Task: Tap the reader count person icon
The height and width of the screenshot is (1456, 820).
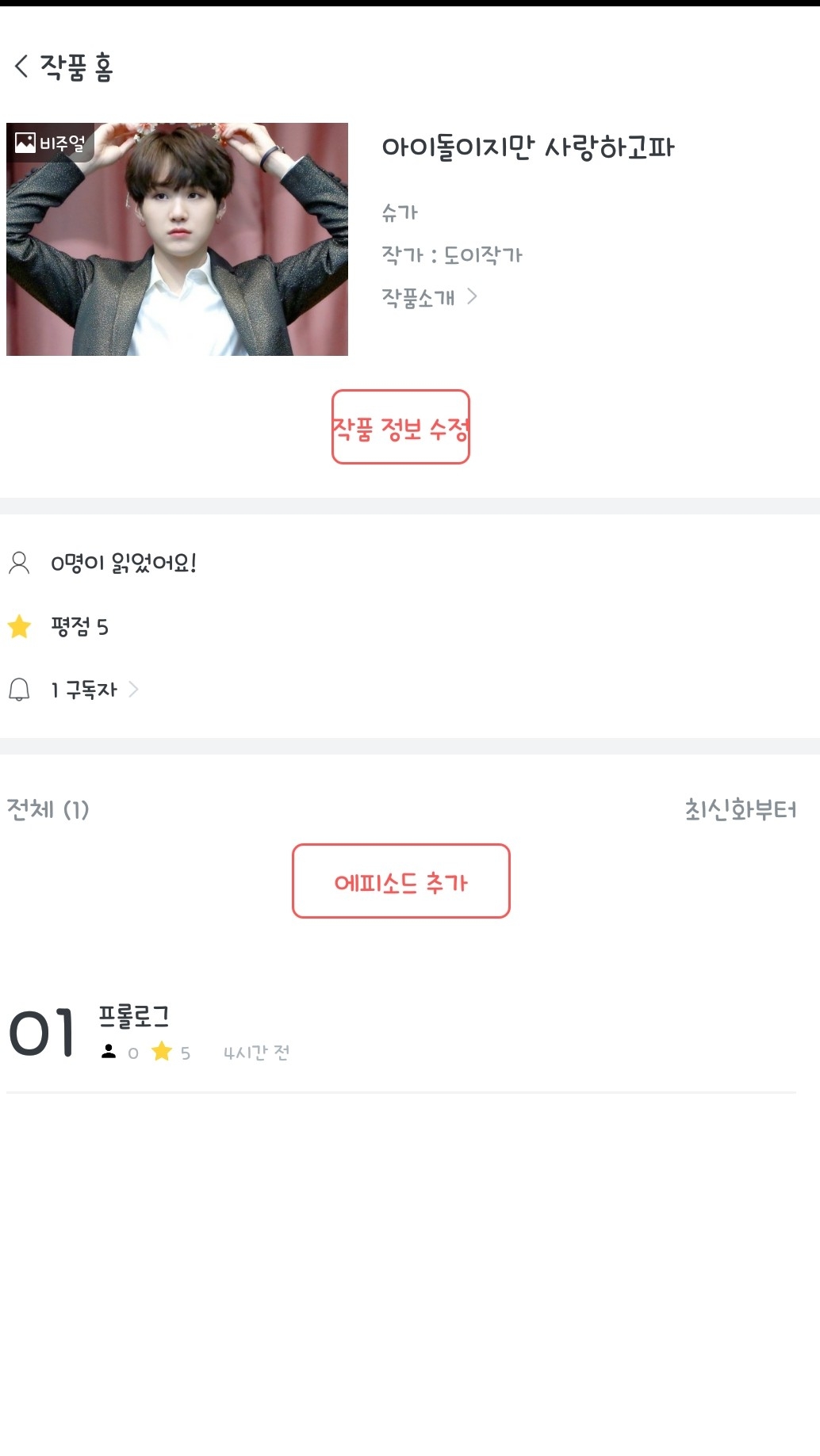Action: click(x=19, y=563)
